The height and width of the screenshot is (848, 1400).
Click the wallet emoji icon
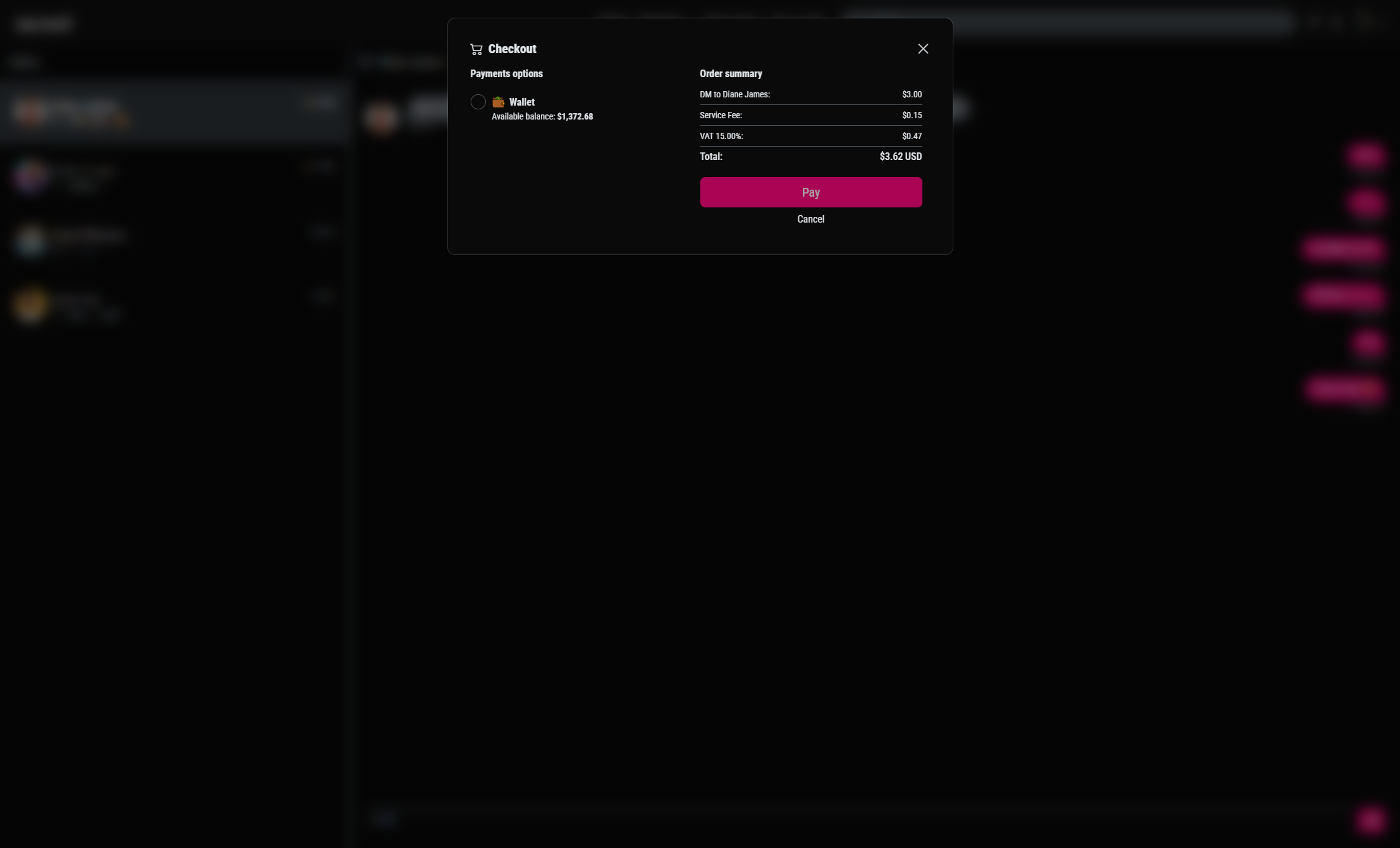499,102
